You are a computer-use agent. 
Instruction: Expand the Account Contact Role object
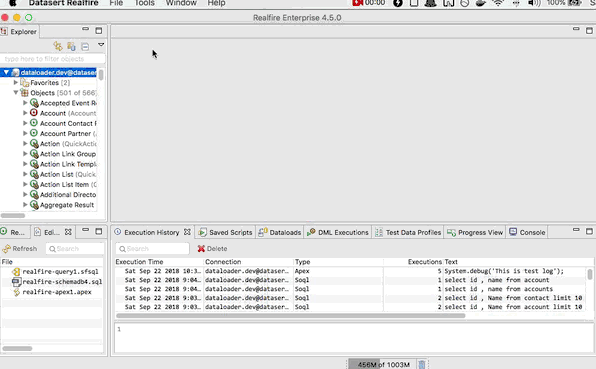tap(25, 123)
